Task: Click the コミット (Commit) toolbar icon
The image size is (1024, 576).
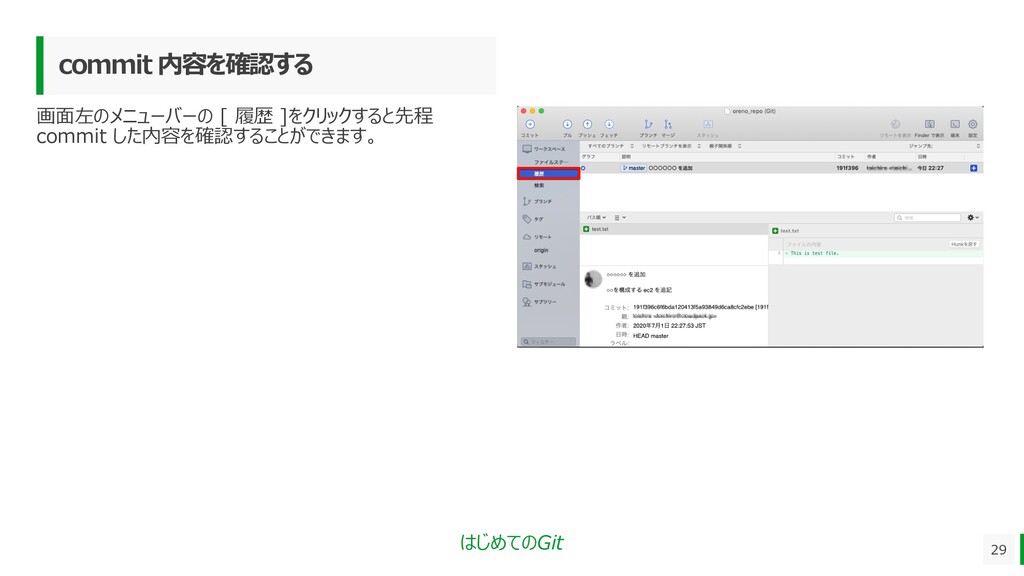Action: [x=530, y=125]
